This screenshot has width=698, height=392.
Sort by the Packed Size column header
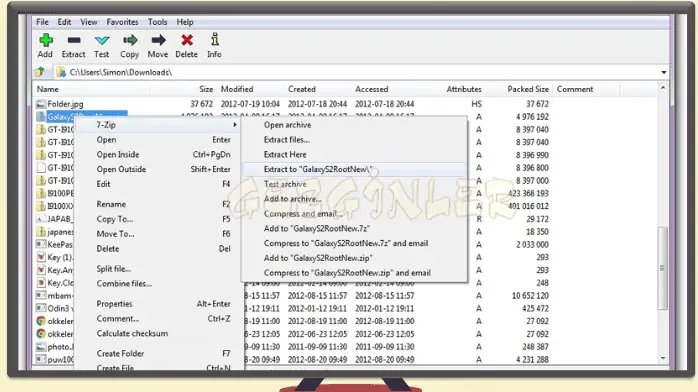[528, 89]
